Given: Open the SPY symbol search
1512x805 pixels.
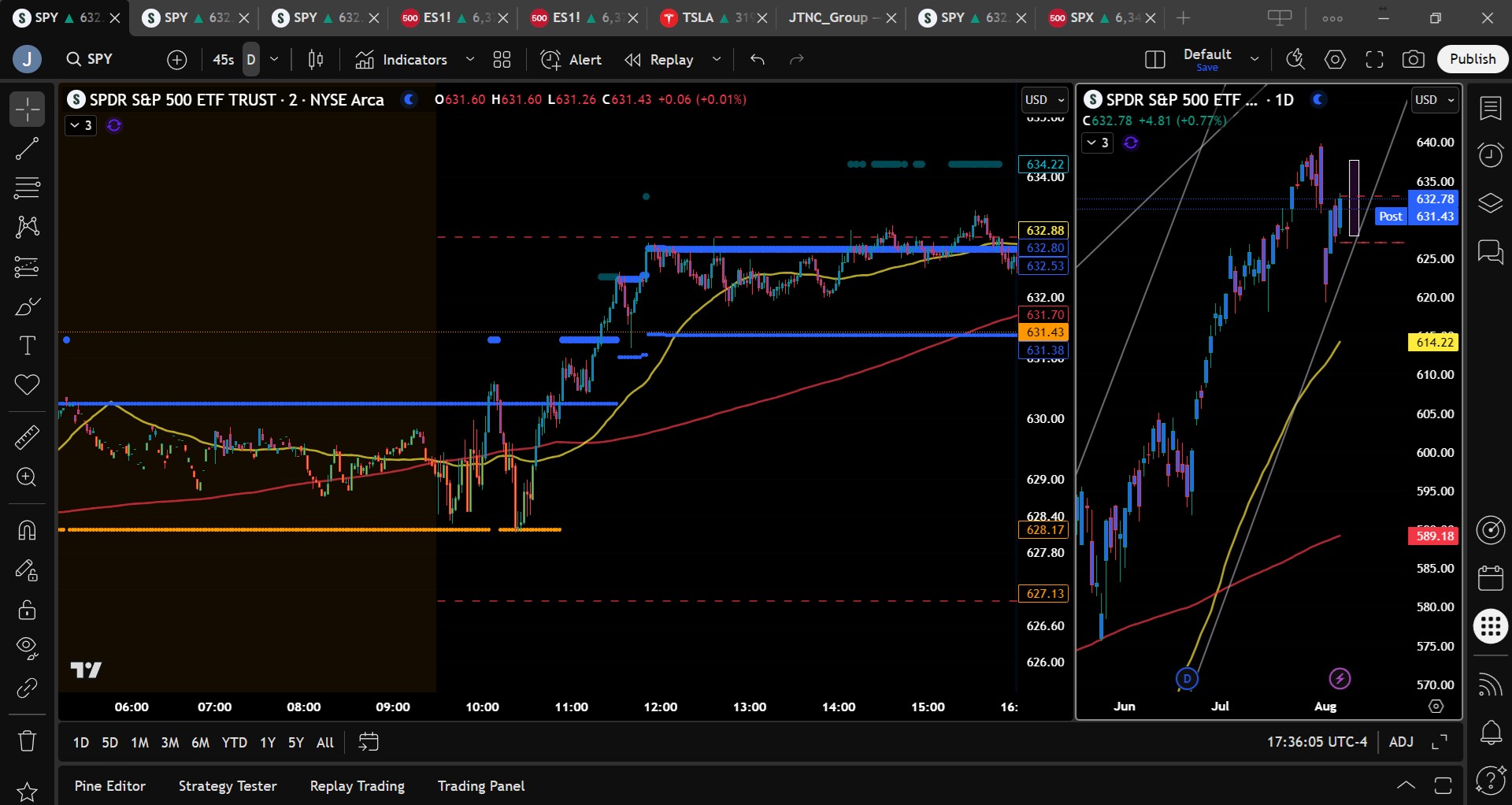Looking at the screenshot, I should click(90, 59).
